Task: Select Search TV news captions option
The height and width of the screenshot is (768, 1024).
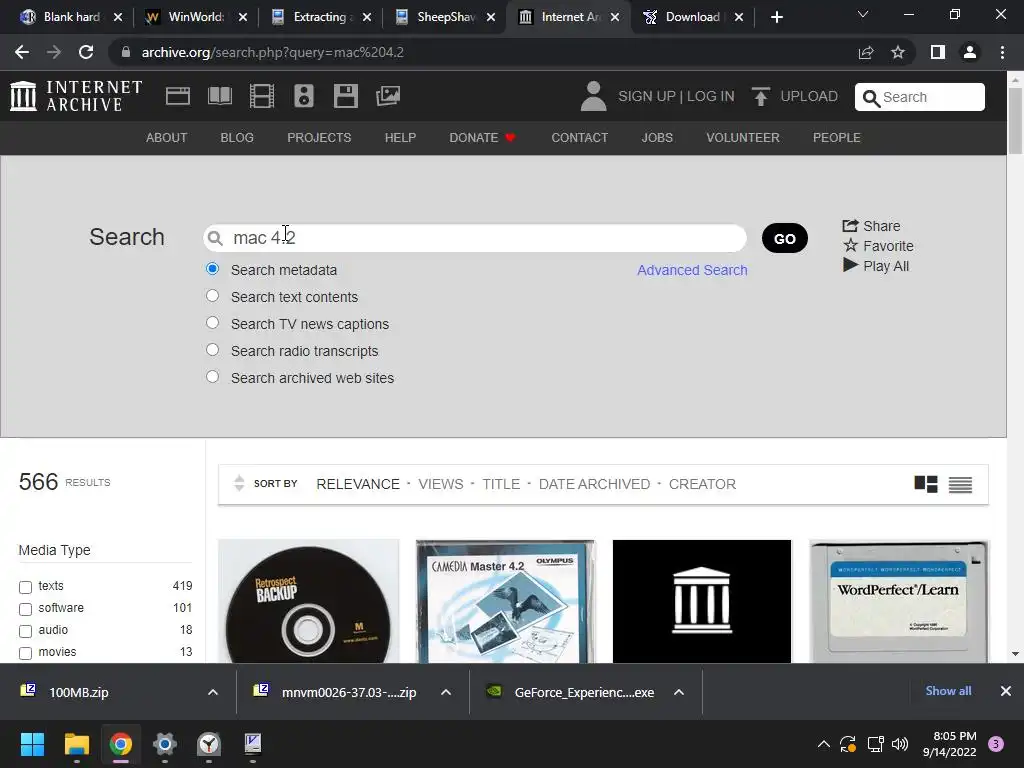Action: tap(212, 323)
